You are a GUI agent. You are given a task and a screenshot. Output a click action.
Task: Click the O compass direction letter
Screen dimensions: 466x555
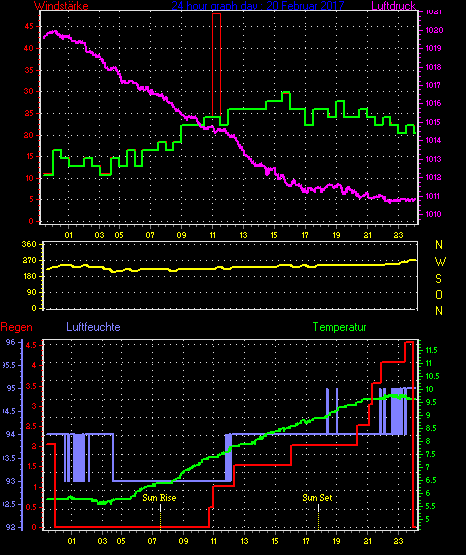pos(439,294)
